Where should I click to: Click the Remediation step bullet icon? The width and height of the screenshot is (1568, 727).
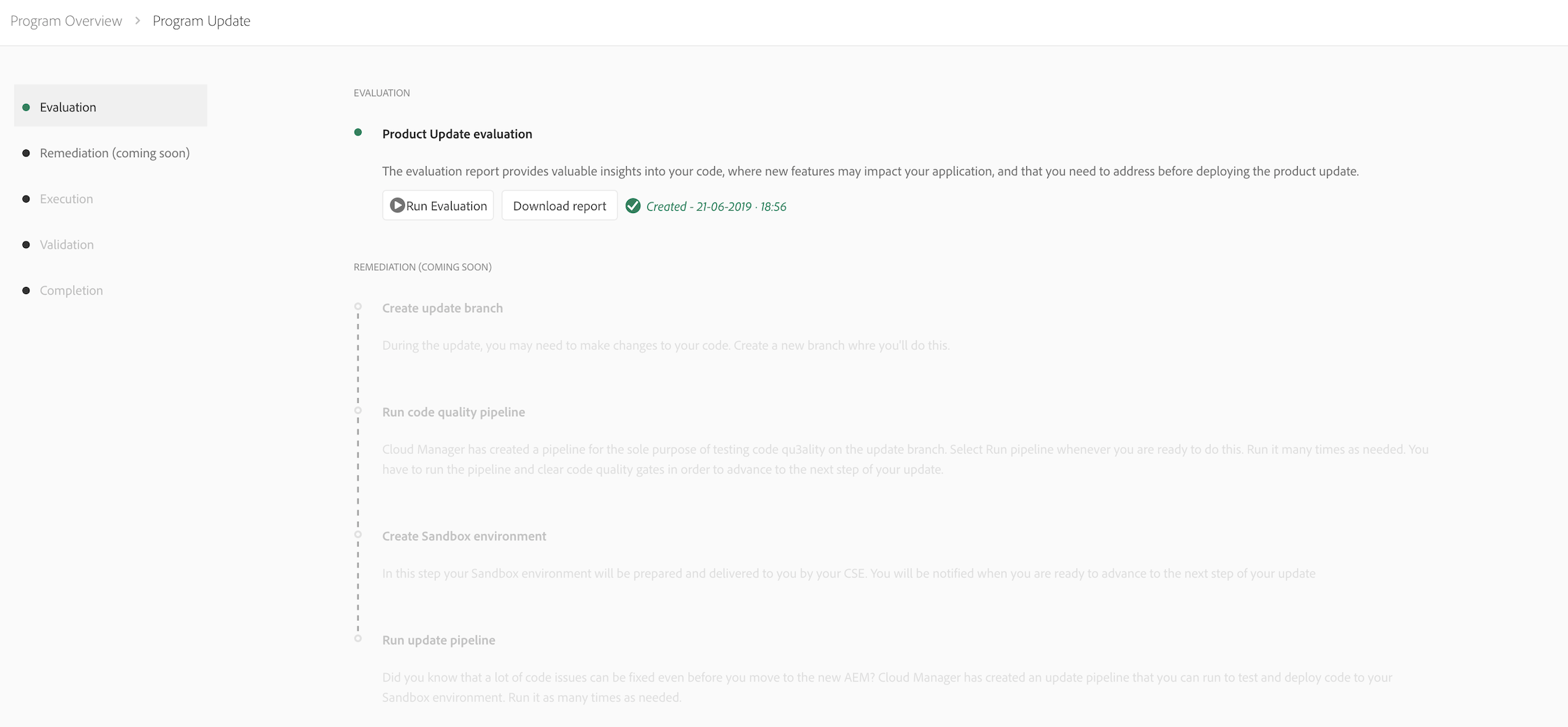25,153
